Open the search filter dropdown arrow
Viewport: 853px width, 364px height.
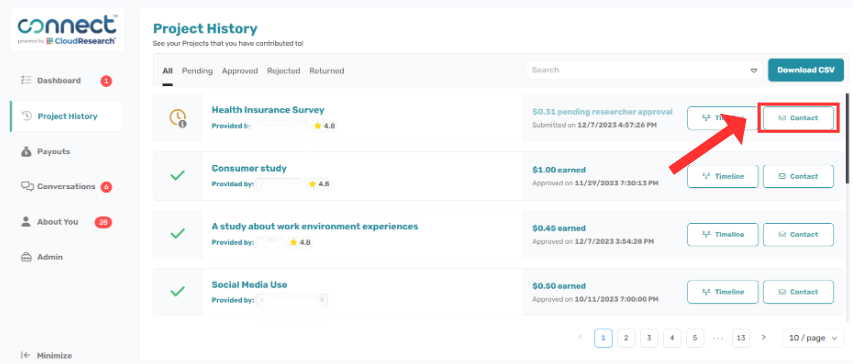point(753,71)
